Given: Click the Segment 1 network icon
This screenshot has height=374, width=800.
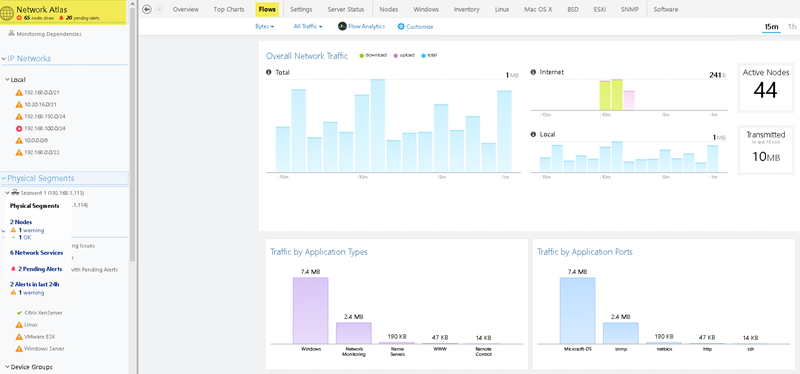Looking at the screenshot, I should coord(15,193).
